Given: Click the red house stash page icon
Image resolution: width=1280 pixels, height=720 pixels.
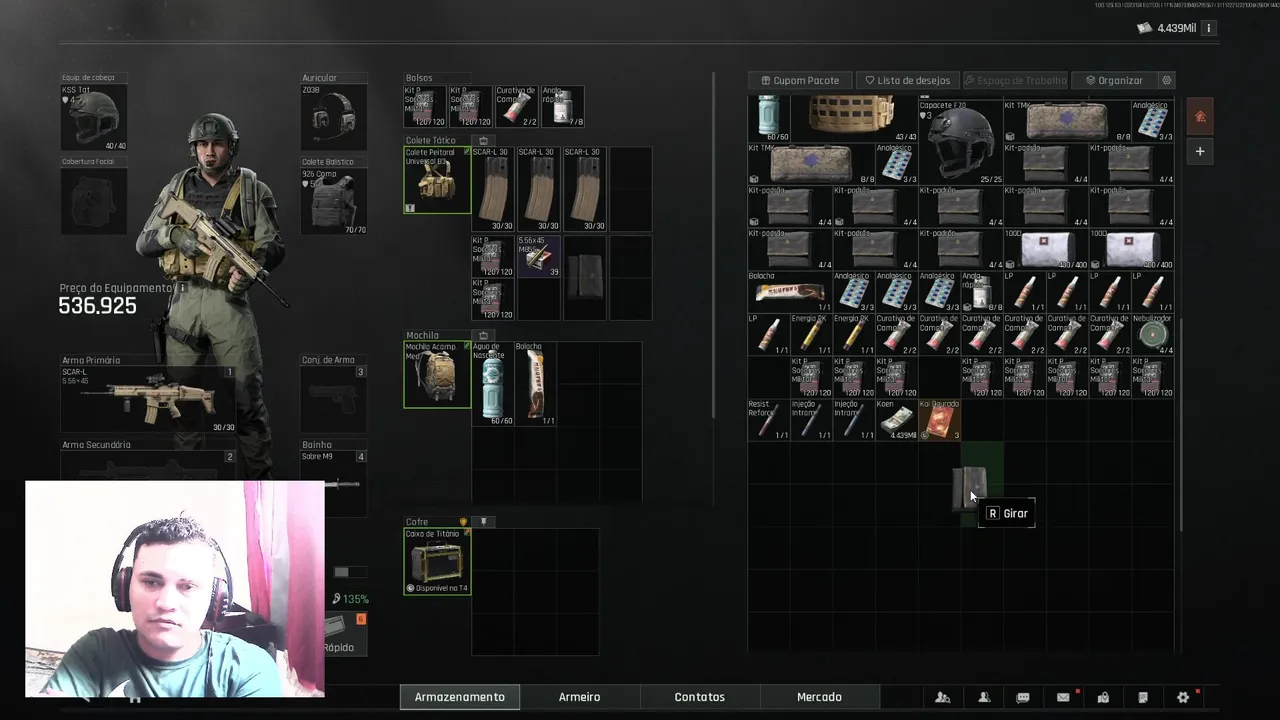Looking at the screenshot, I should [x=1200, y=117].
